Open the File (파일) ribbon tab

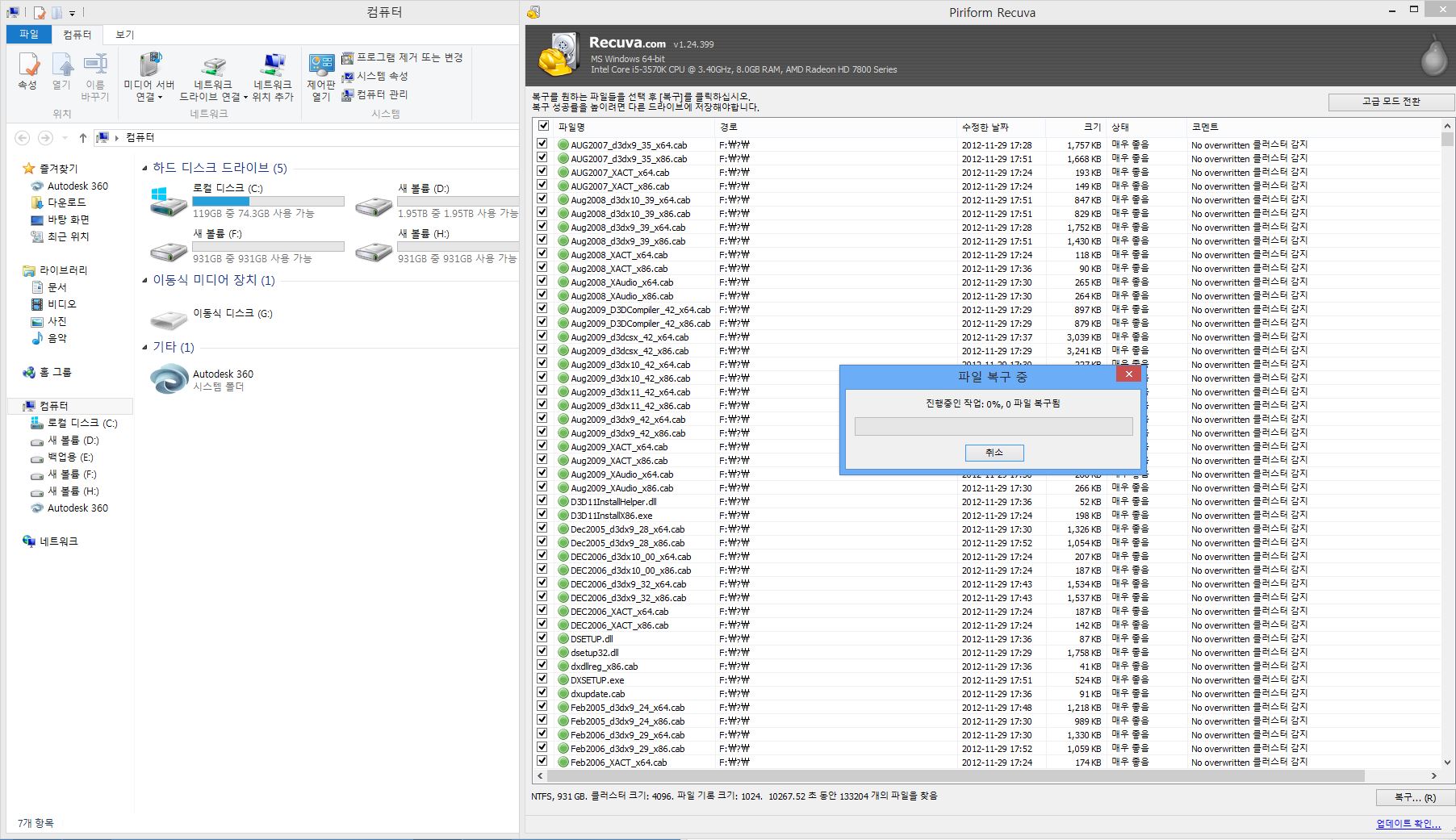click(x=29, y=34)
